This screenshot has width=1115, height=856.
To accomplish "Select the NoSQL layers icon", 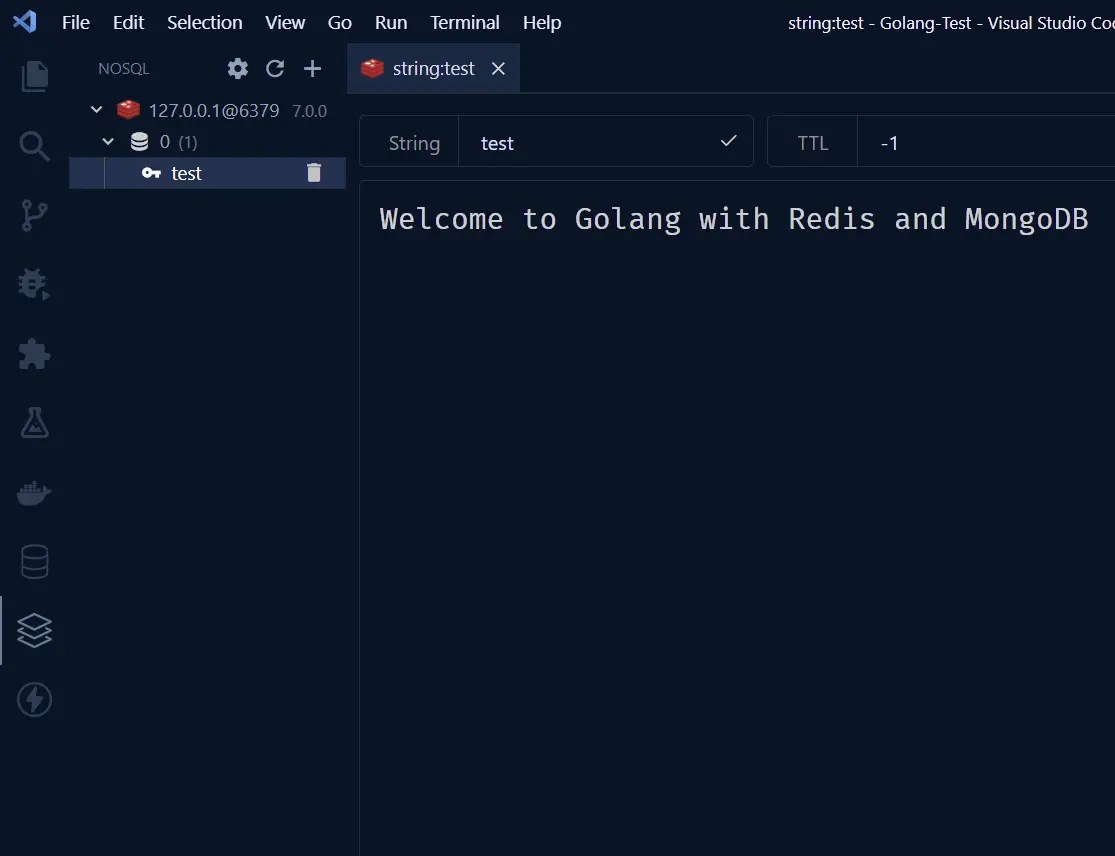I will click(x=34, y=630).
